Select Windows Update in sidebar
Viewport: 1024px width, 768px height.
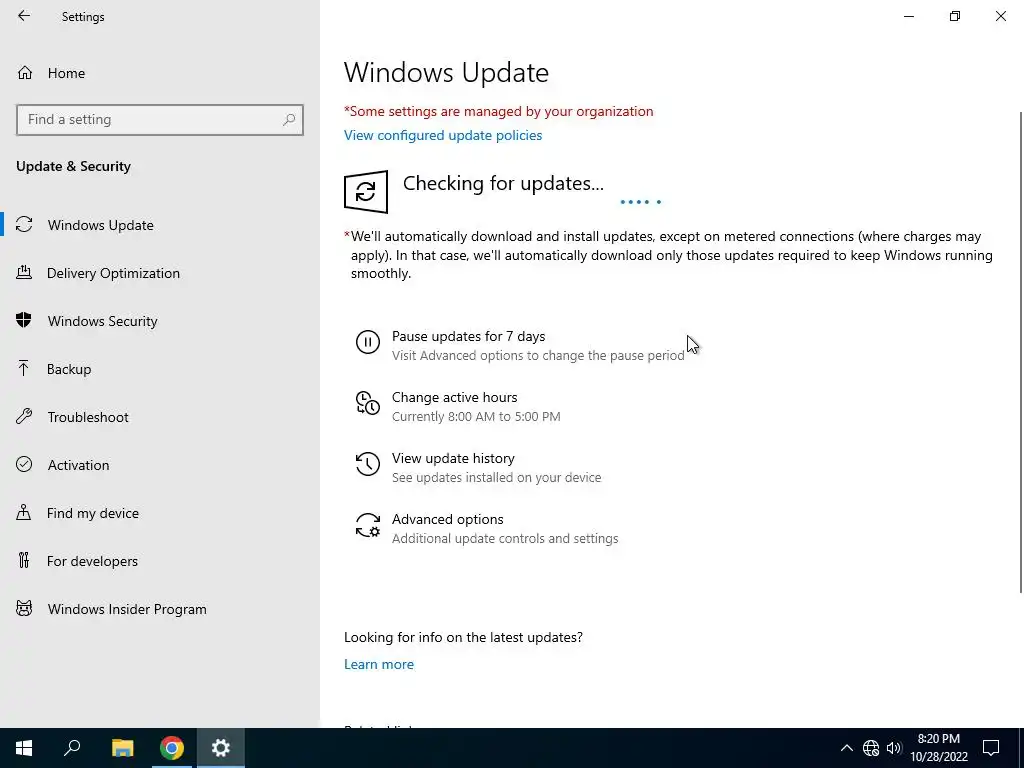click(160, 225)
